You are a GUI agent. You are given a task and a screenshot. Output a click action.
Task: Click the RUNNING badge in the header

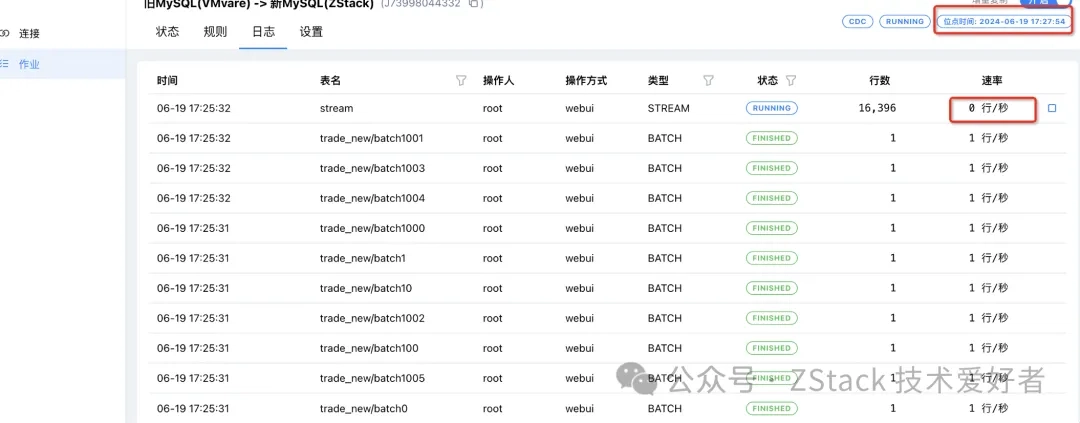point(904,21)
